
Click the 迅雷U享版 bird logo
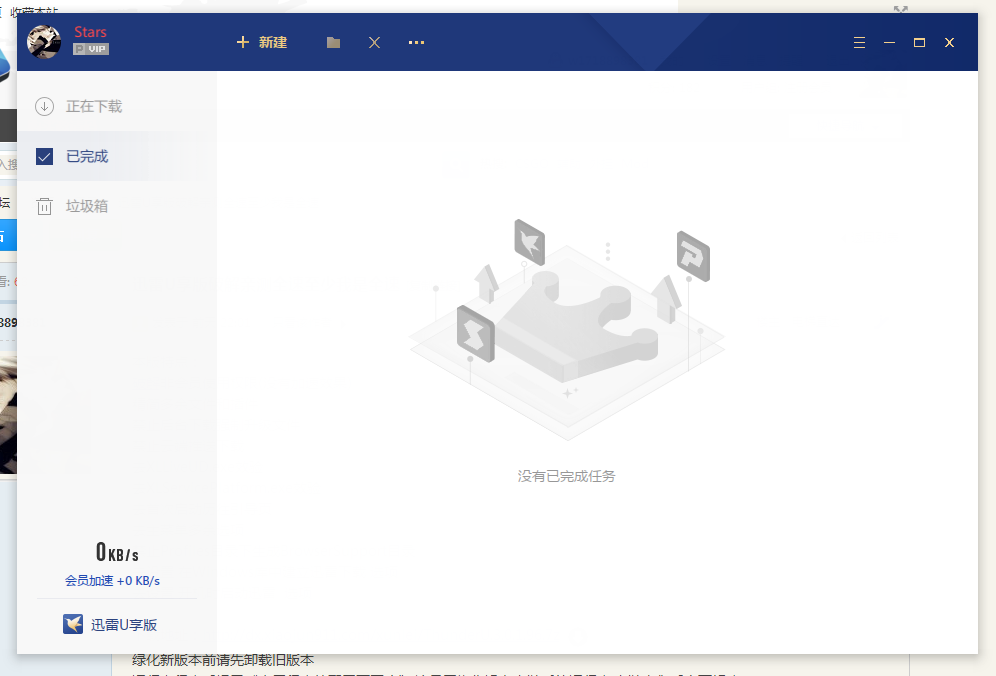pos(73,624)
